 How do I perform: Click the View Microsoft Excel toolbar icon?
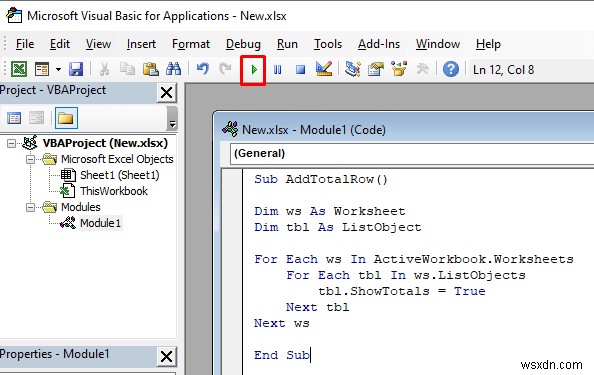coord(19,69)
